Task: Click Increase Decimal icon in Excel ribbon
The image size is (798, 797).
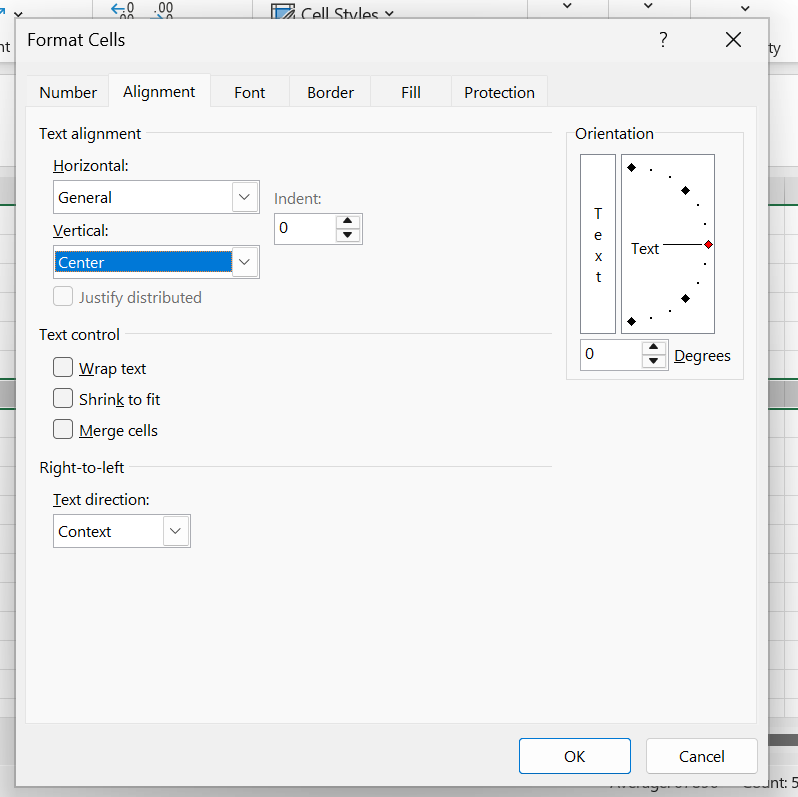Action: (x=123, y=9)
